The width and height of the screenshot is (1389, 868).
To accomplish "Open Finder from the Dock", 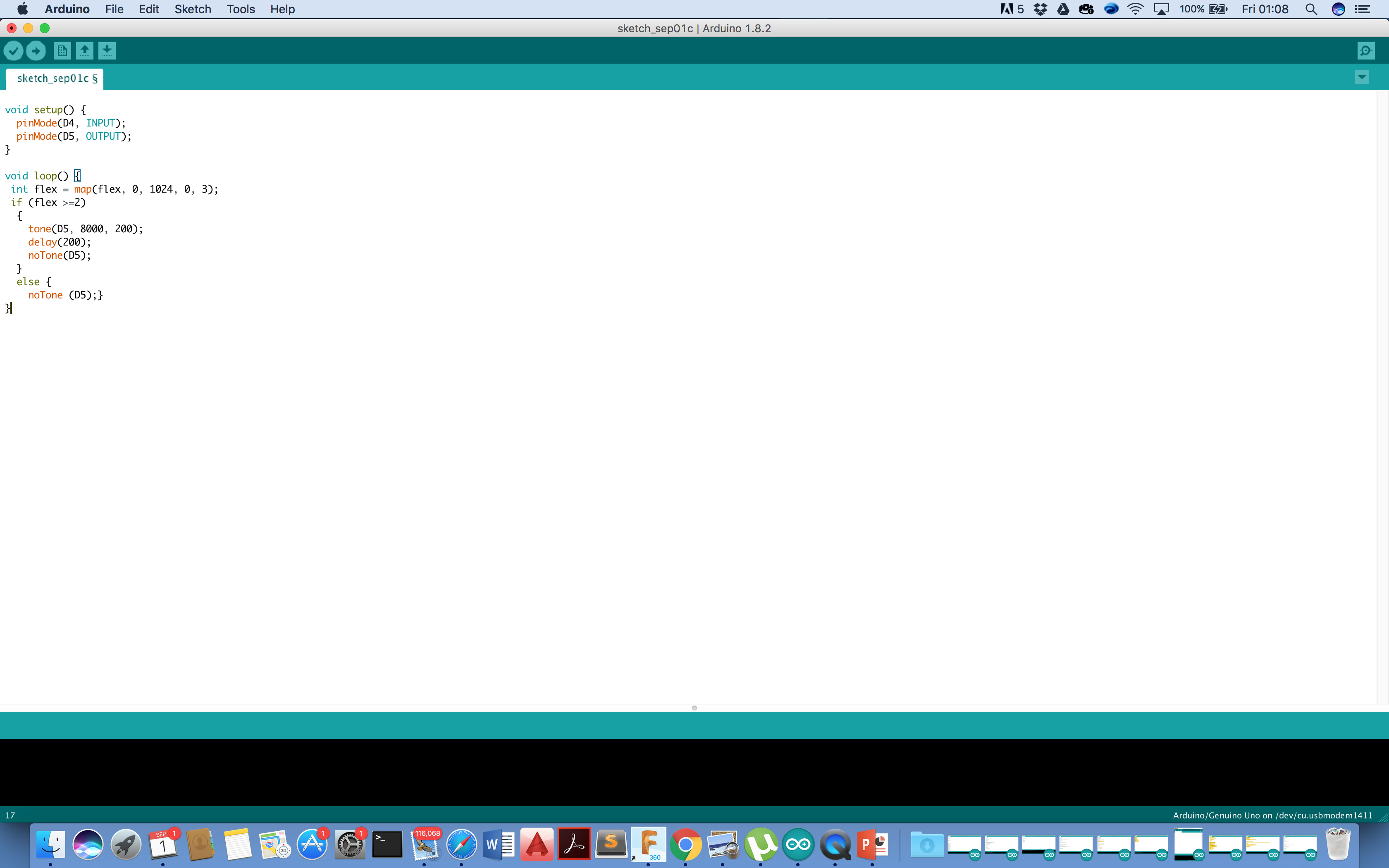I will (x=50, y=844).
